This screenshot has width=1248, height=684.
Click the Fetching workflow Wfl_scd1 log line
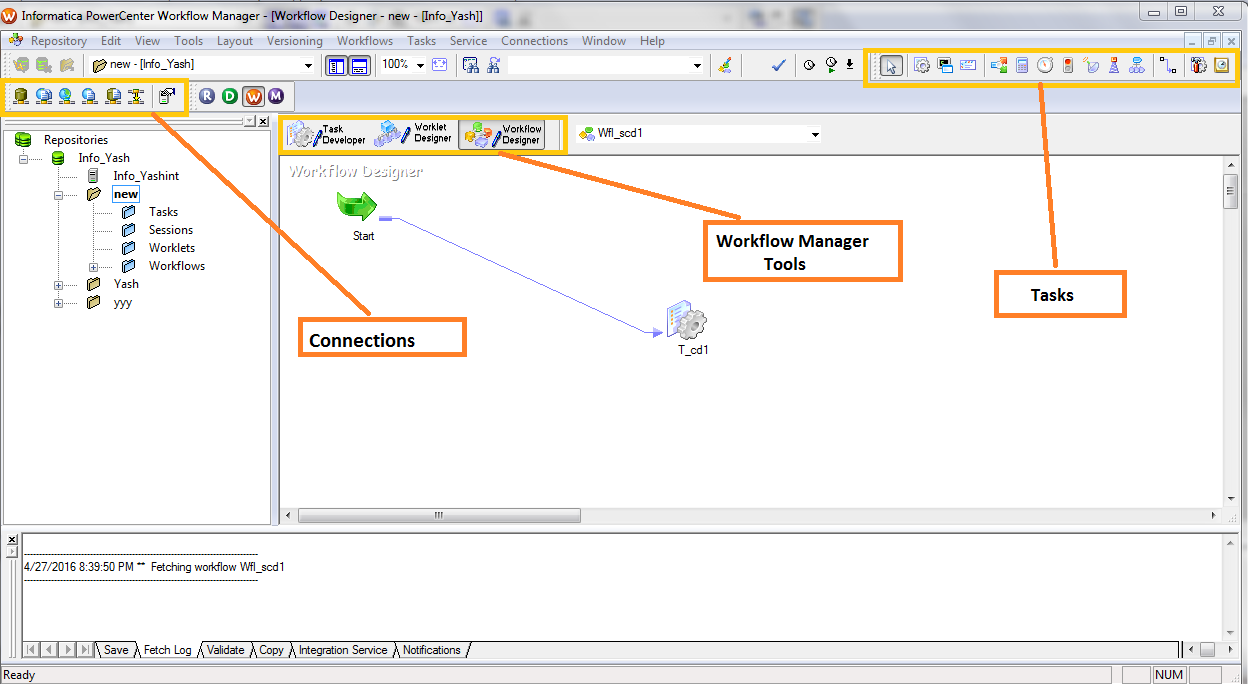point(154,567)
